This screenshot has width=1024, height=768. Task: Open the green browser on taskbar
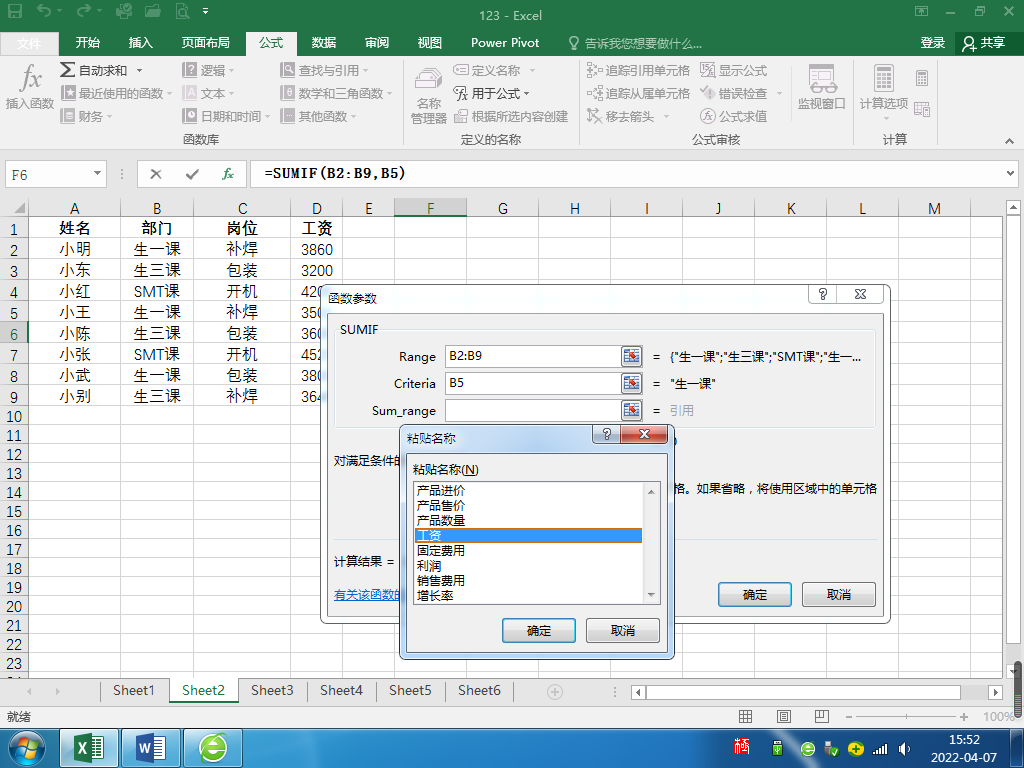tap(213, 748)
